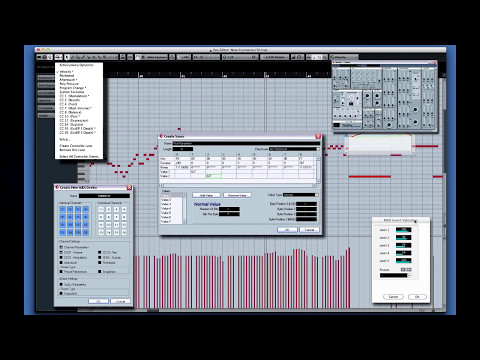Enable the Channel Parameters checkbox
Screen dimensions: 480x360
tap(61, 247)
